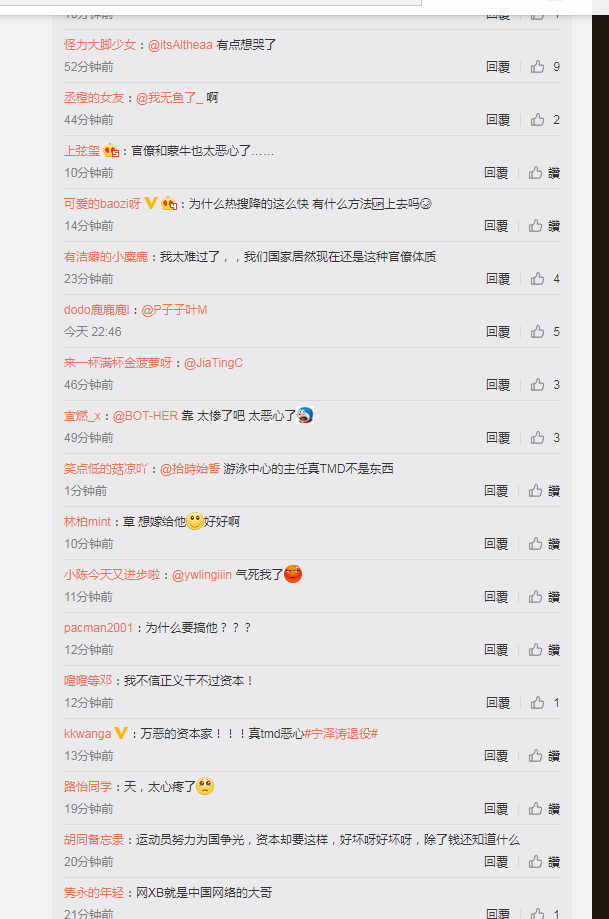Open 笑点低的菇凉吖 user profile
The image size is (609, 919).
[x=106, y=469]
